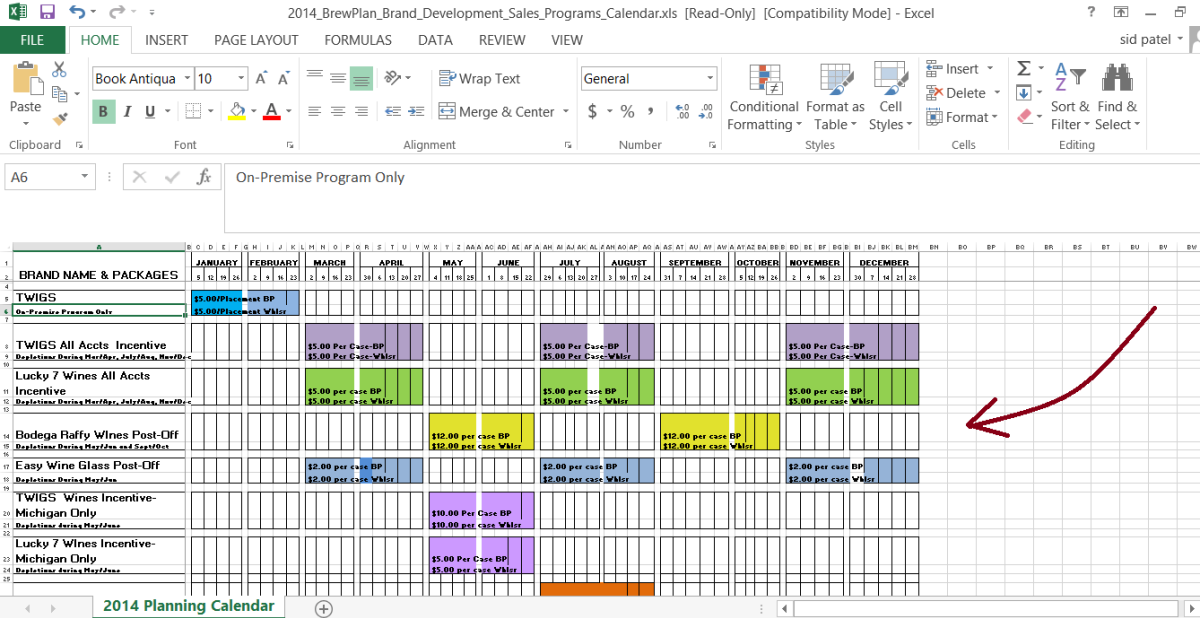Undo the last action
This screenshot has width=1200, height=618.
pos(78,13)
